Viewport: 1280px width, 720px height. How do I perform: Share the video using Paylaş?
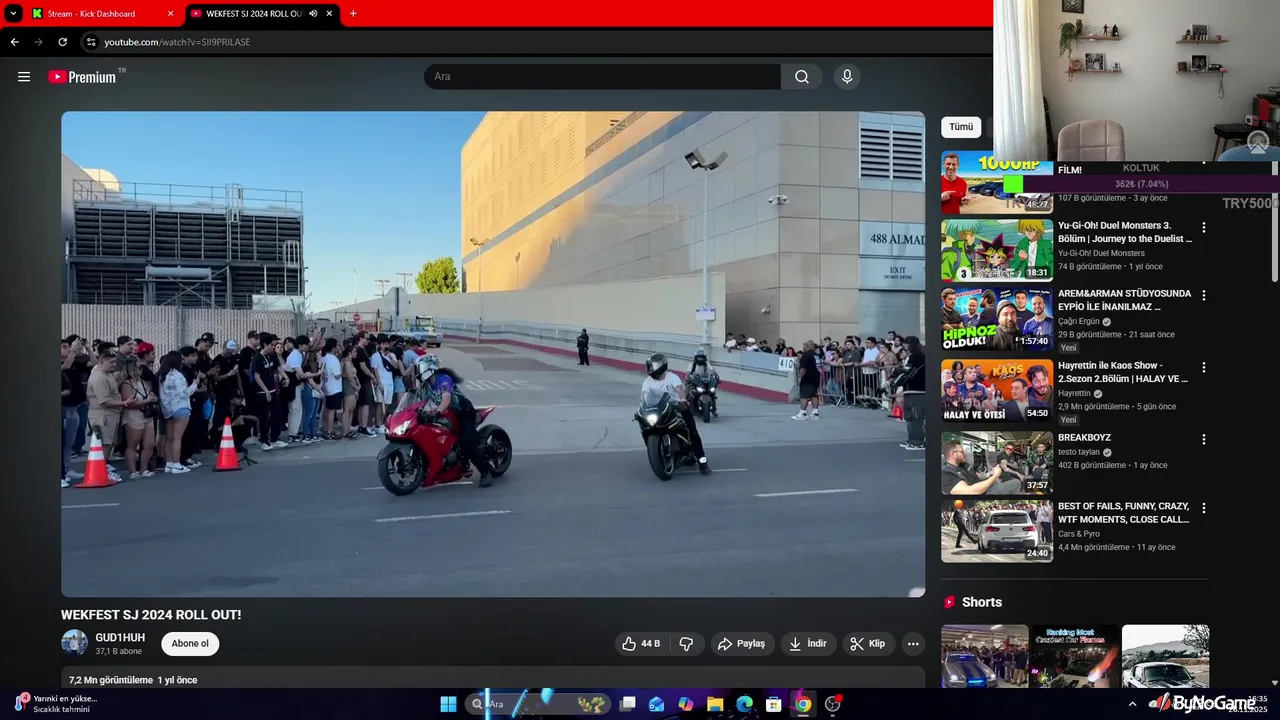[742, 644]
